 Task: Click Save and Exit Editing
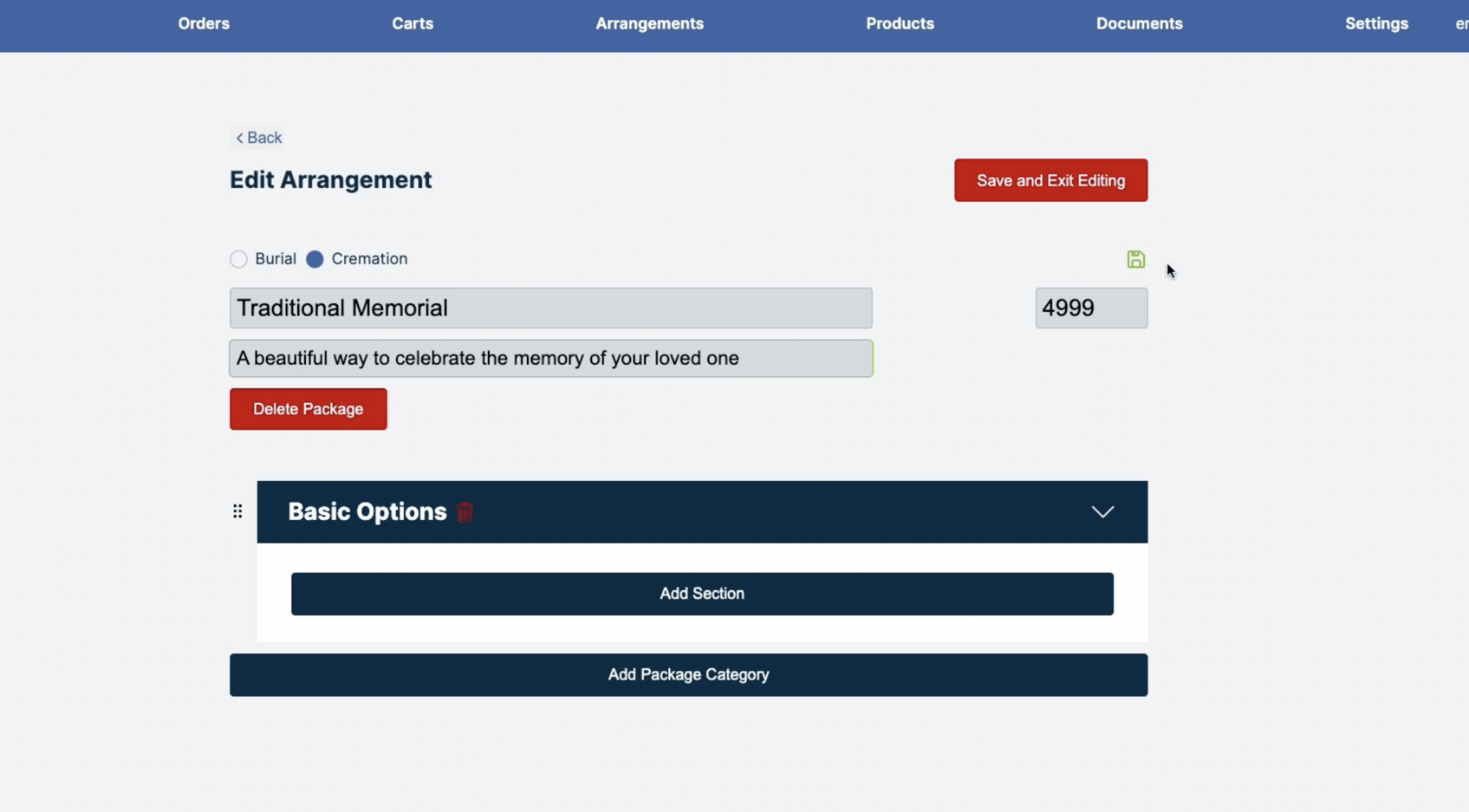[x=1050, y=180]
